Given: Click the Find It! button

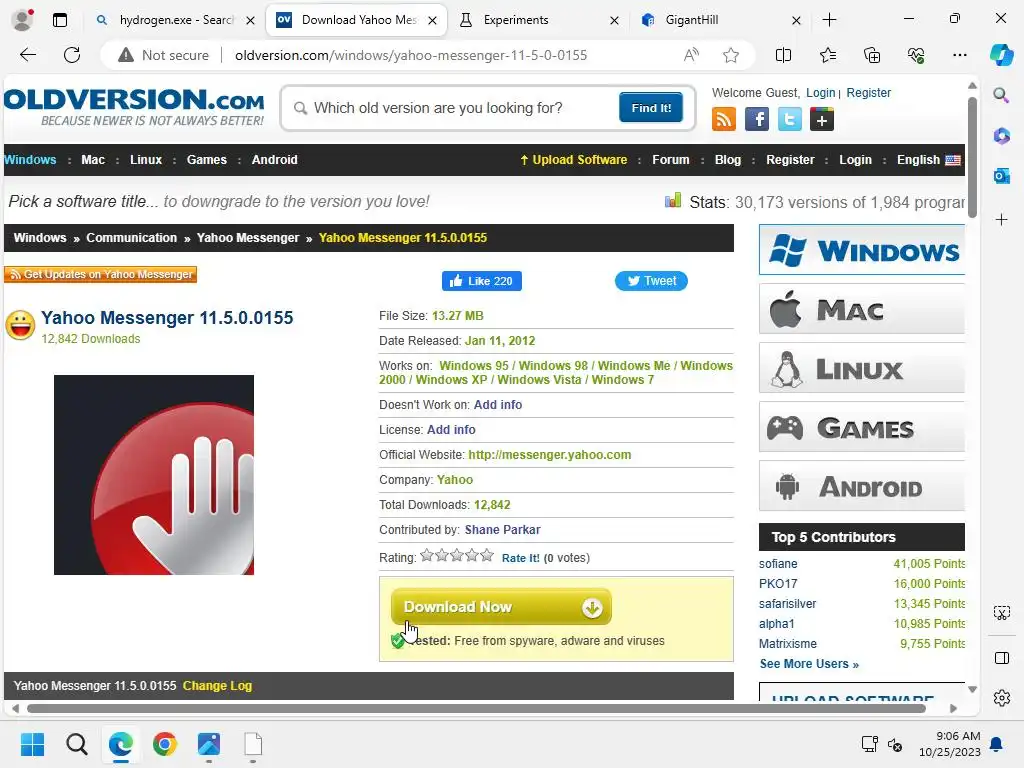Looking at the screenshot, I should [651, 108].
